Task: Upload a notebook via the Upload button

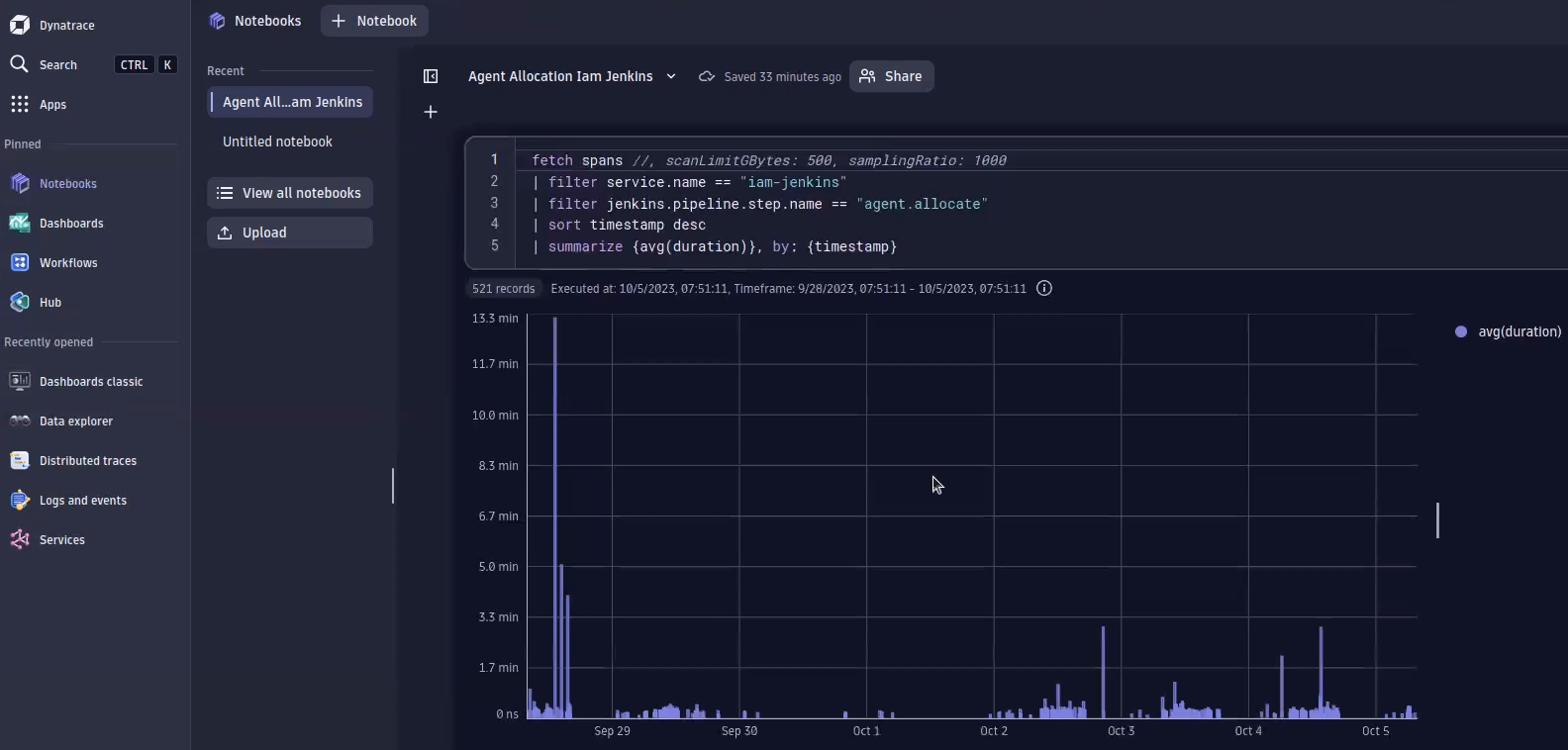Action: click(x=290, y=233)
